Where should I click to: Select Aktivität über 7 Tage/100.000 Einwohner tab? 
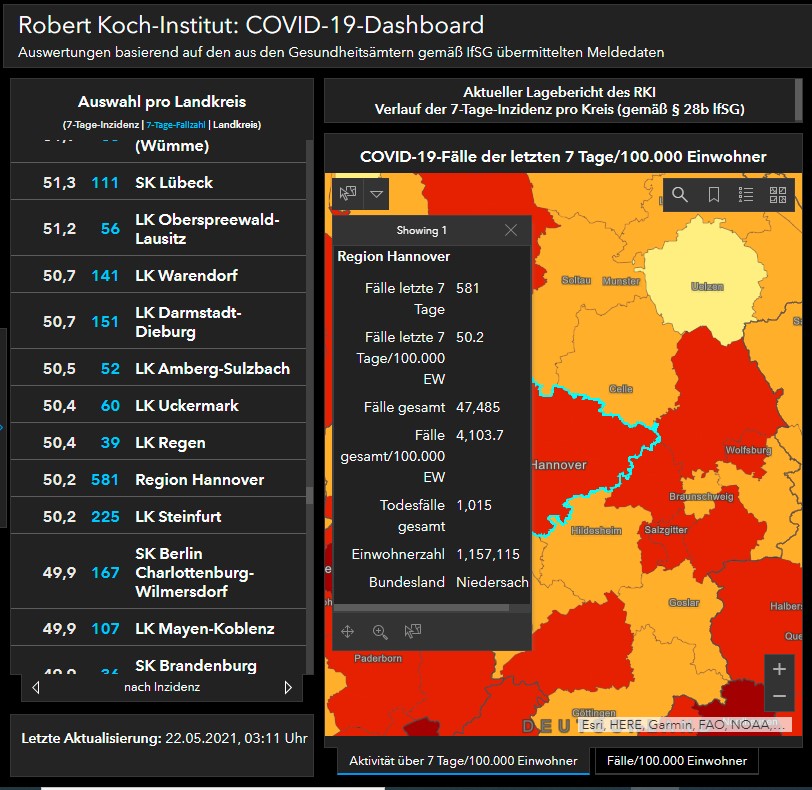click(x=462, y=761)
